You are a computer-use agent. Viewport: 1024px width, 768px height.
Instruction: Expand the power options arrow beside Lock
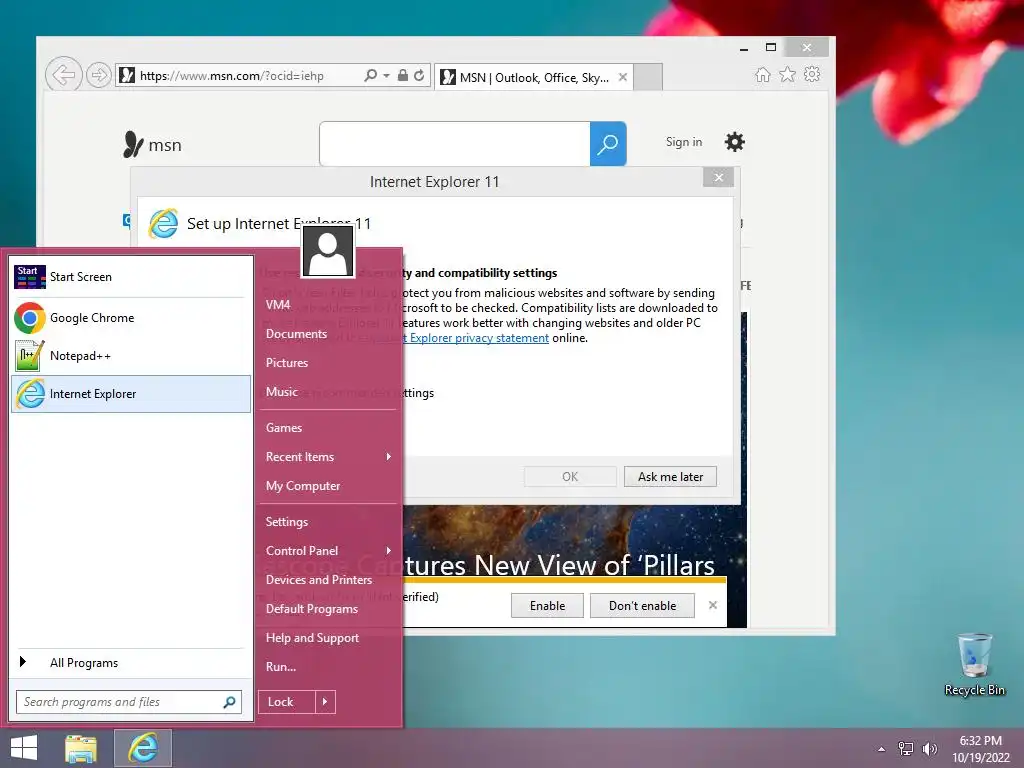point(325,702)
